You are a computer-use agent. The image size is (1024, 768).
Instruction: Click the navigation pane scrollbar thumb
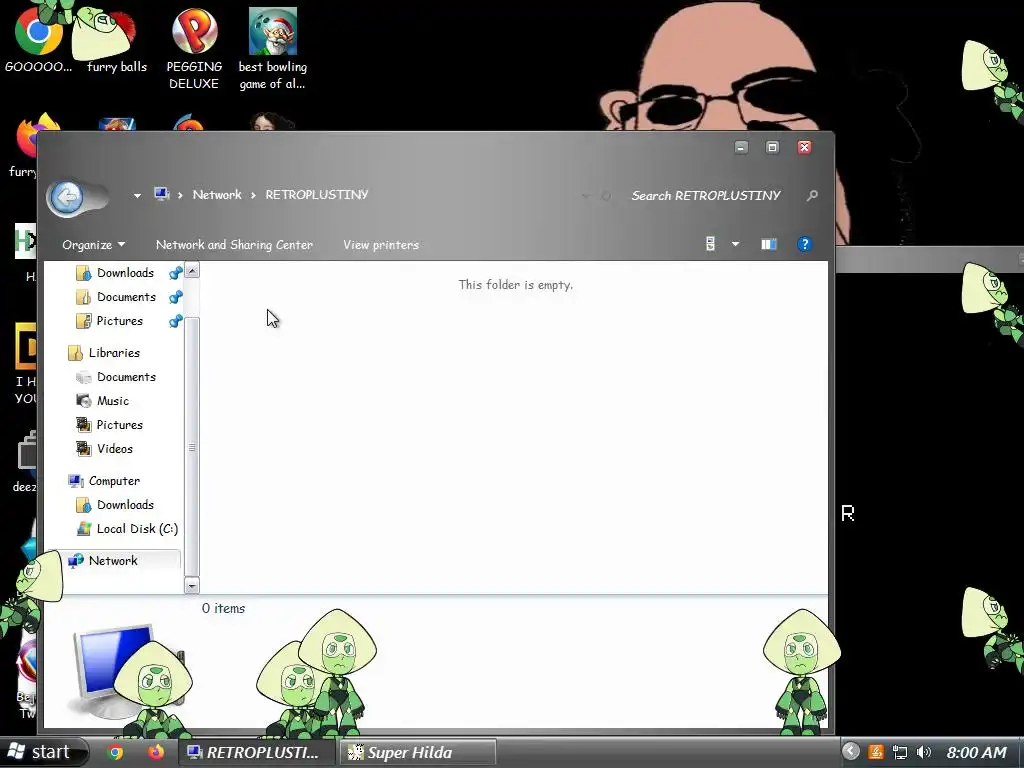tap(192, 447)
